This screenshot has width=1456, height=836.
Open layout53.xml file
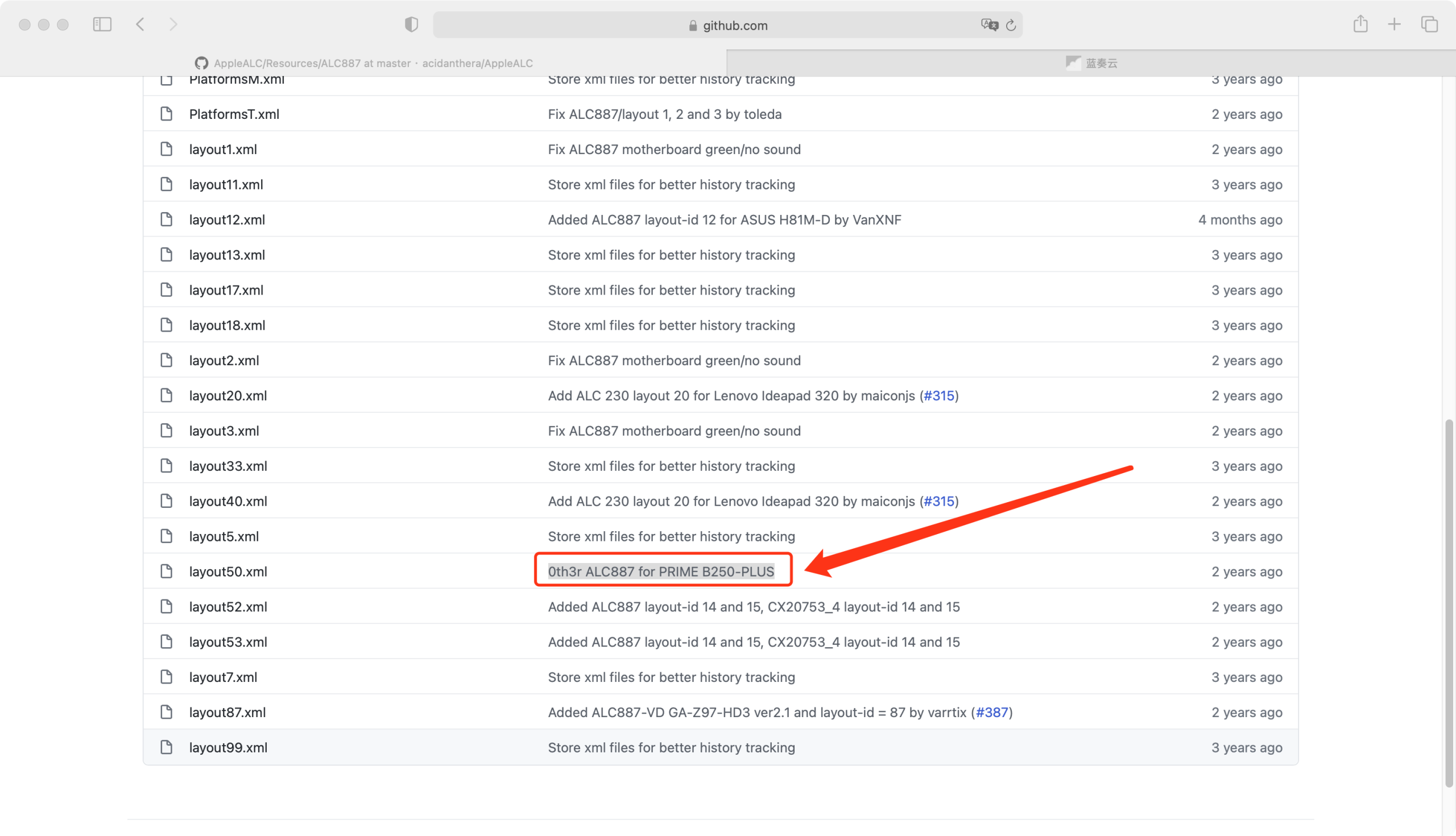point(229,642)
